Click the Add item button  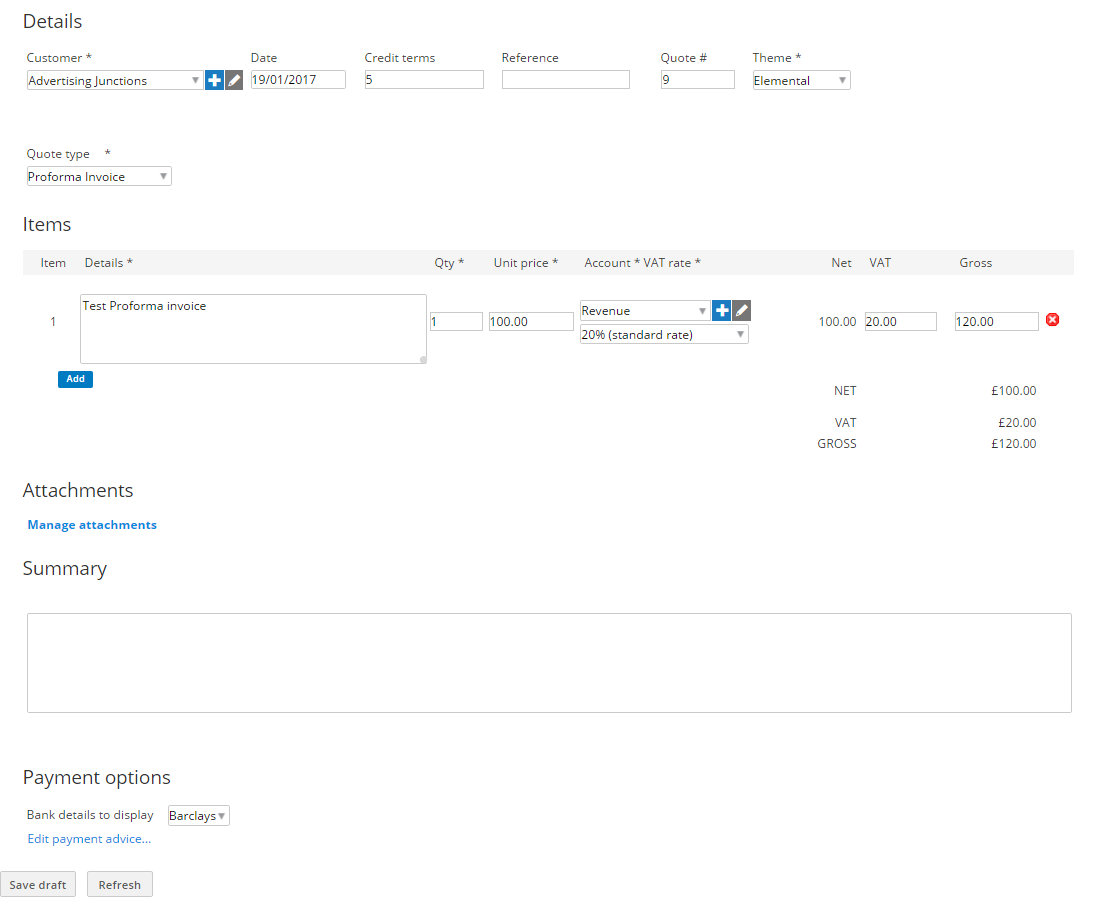[x=75, y=379]
